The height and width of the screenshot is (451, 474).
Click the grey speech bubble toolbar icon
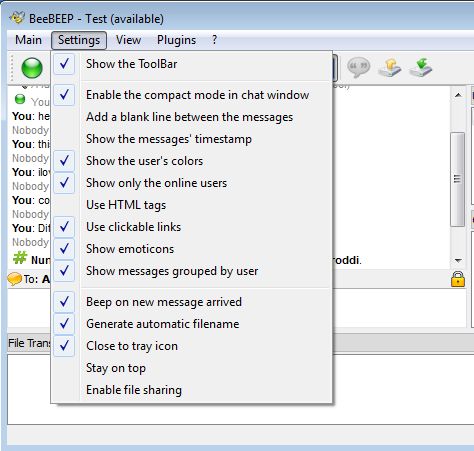(x=358, y=67)
